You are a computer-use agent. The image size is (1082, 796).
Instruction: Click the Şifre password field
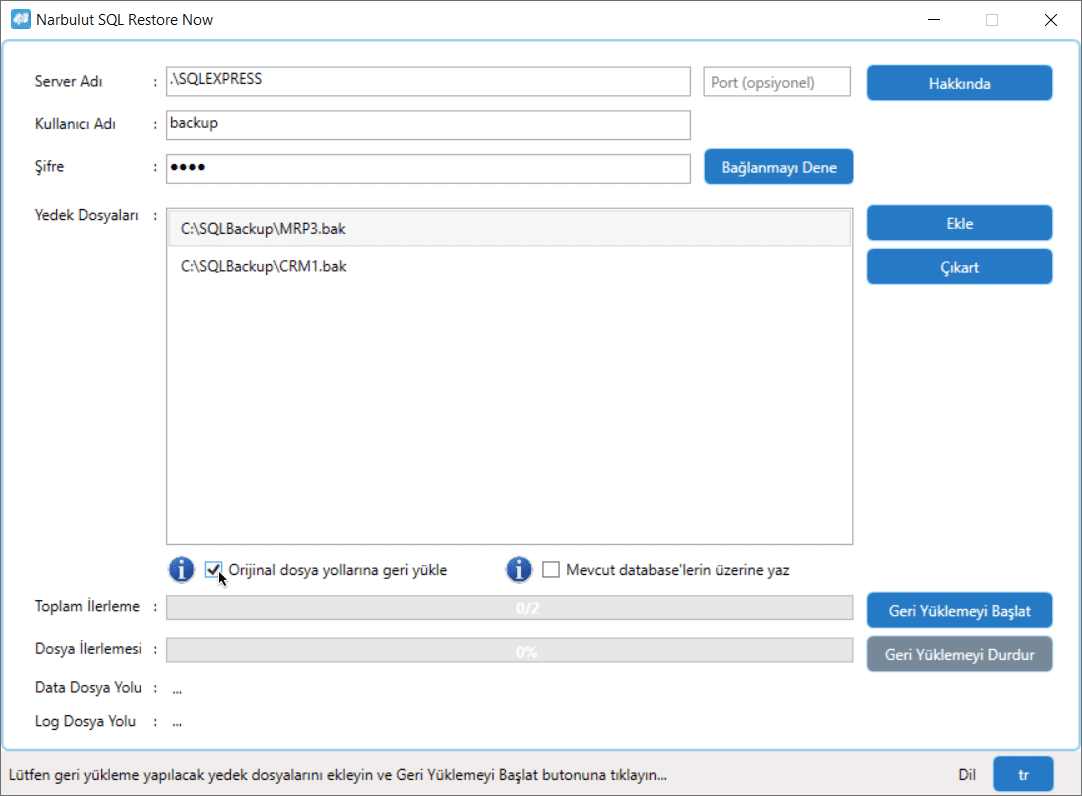pos(428,168)
